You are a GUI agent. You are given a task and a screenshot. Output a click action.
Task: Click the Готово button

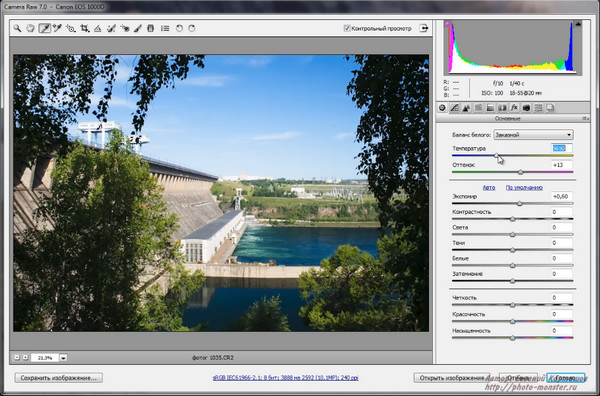[566, 378]
